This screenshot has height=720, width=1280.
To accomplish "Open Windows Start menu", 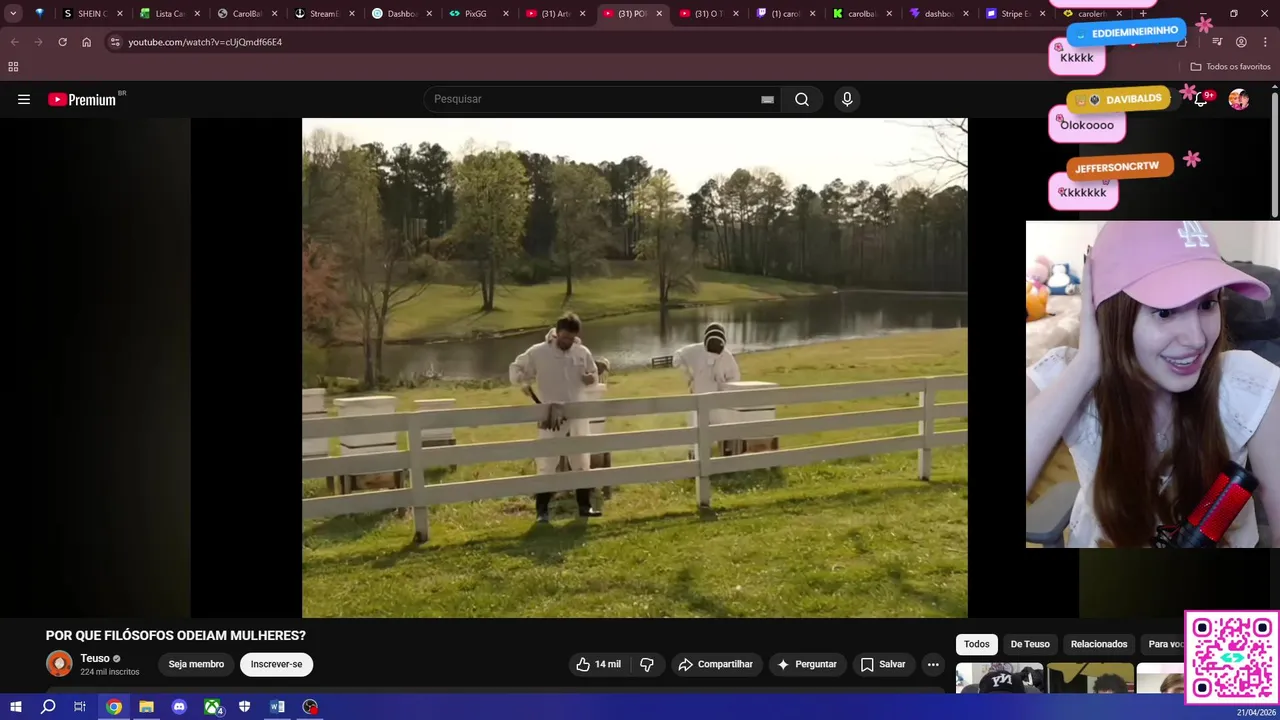I will (x=15, y=707).
